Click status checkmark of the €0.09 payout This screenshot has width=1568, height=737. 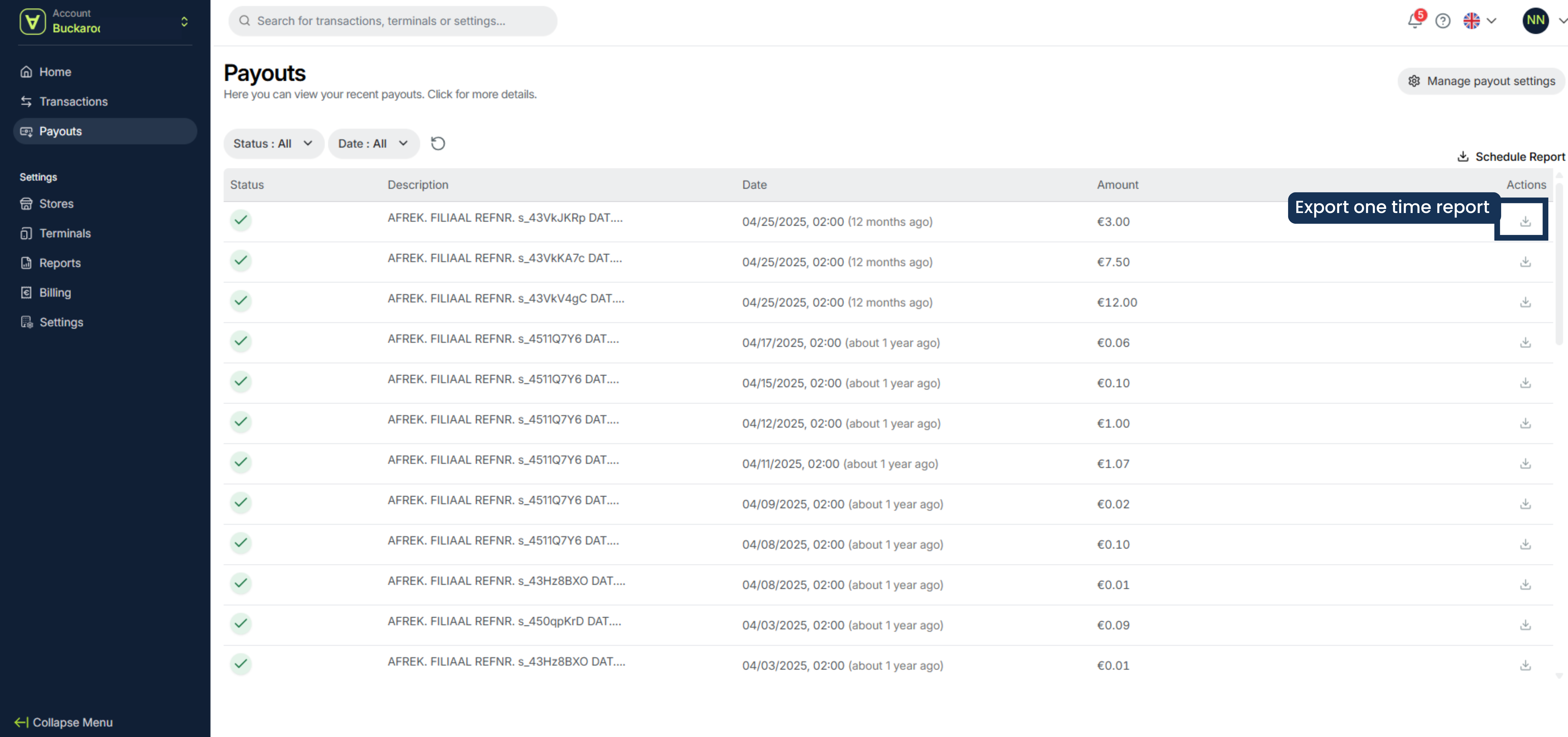pos(241,623)
